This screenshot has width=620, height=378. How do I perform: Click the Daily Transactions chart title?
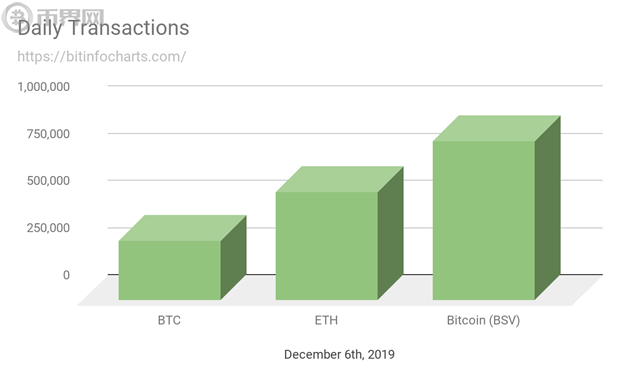104,28
